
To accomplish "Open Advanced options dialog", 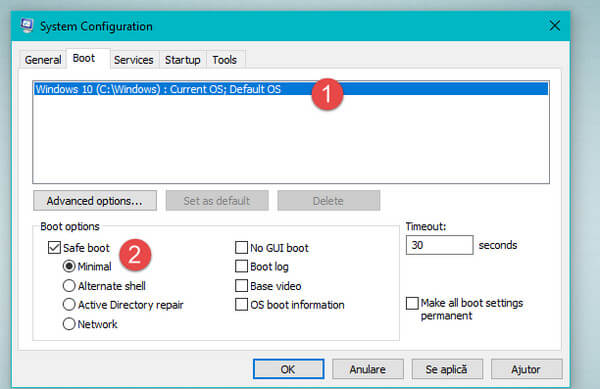I will pyautogui.click(x=95, y=201).
